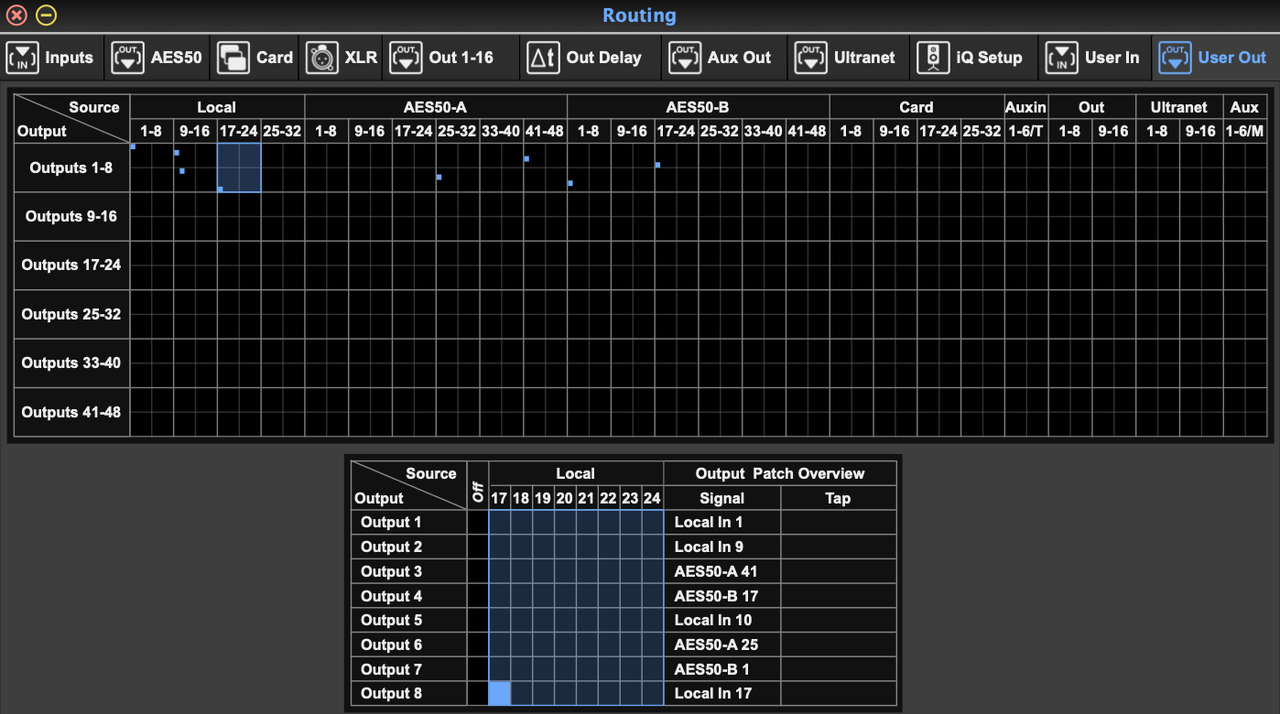Set Output 1 to Off
Screen dimensions: 1280x714
point(477,522)
